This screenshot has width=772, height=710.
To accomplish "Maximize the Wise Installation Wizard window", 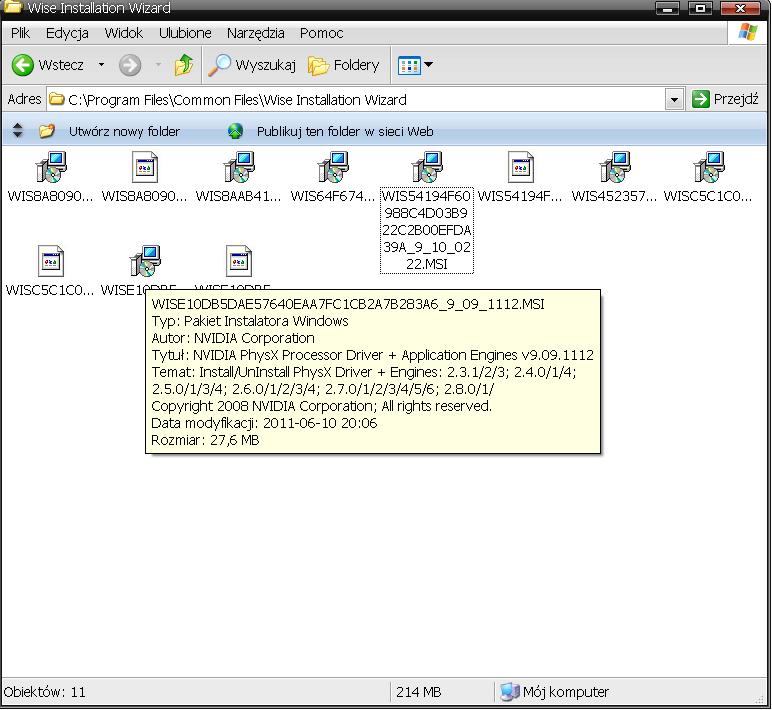I will pyautogui.click(x=700, y=8).
